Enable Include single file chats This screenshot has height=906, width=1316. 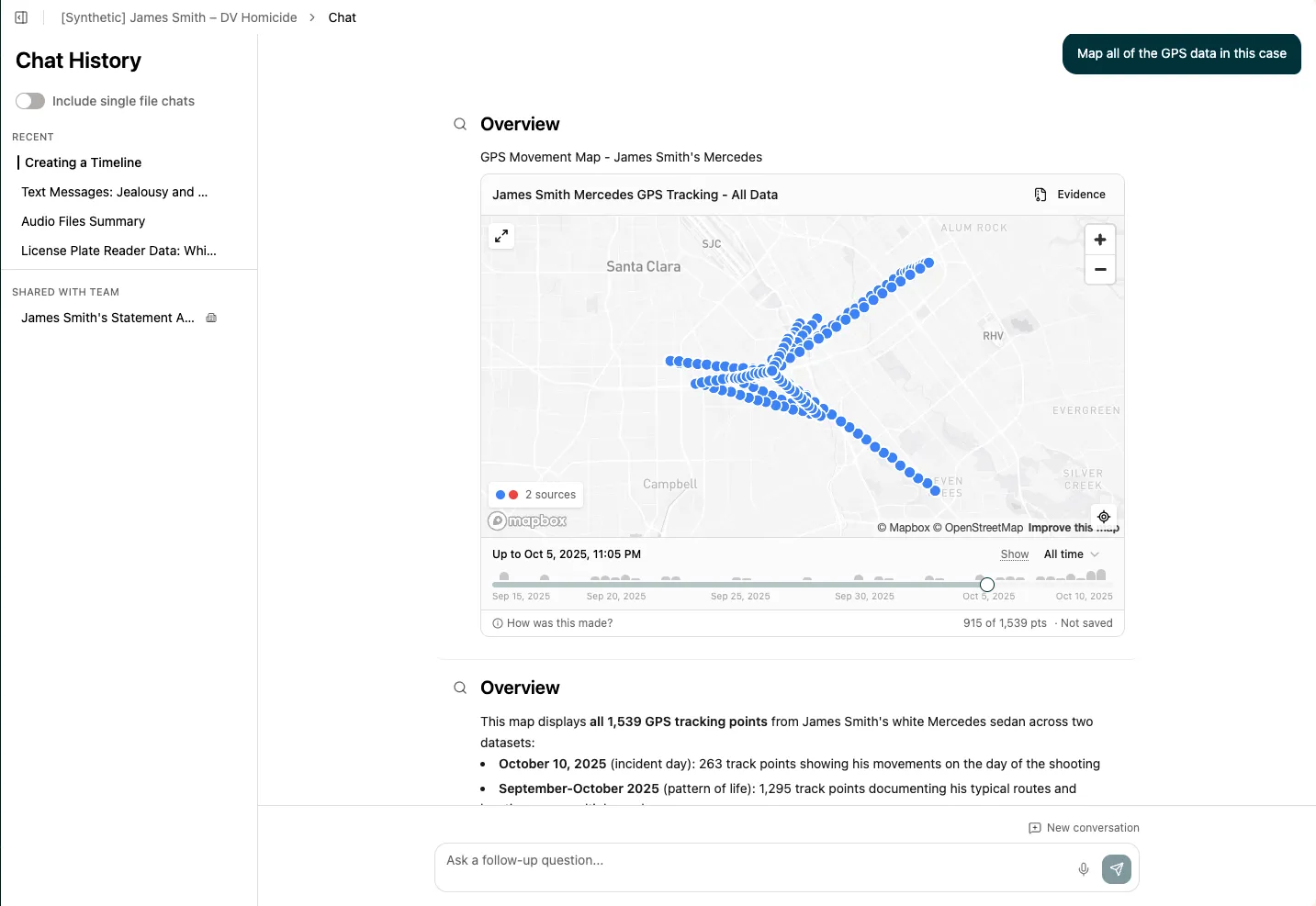(x=30, y=101)
